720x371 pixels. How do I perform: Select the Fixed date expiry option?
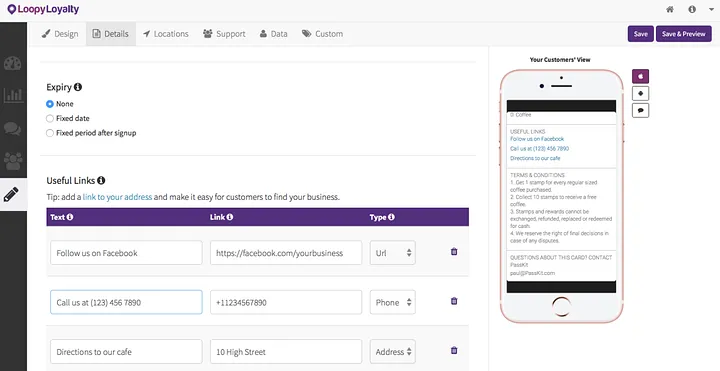pyautogui.click(x=50, y=118)
